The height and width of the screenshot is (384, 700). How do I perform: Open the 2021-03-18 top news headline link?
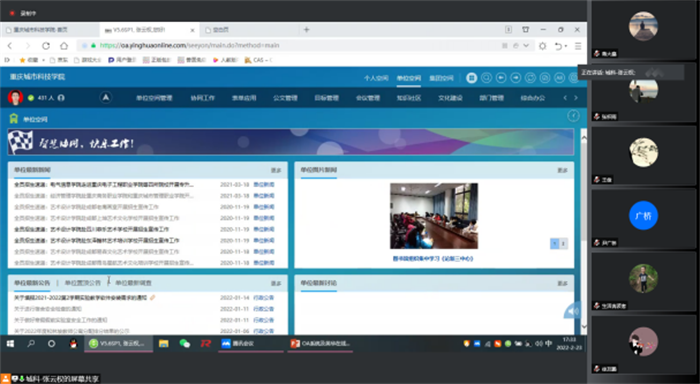[104, 184]
